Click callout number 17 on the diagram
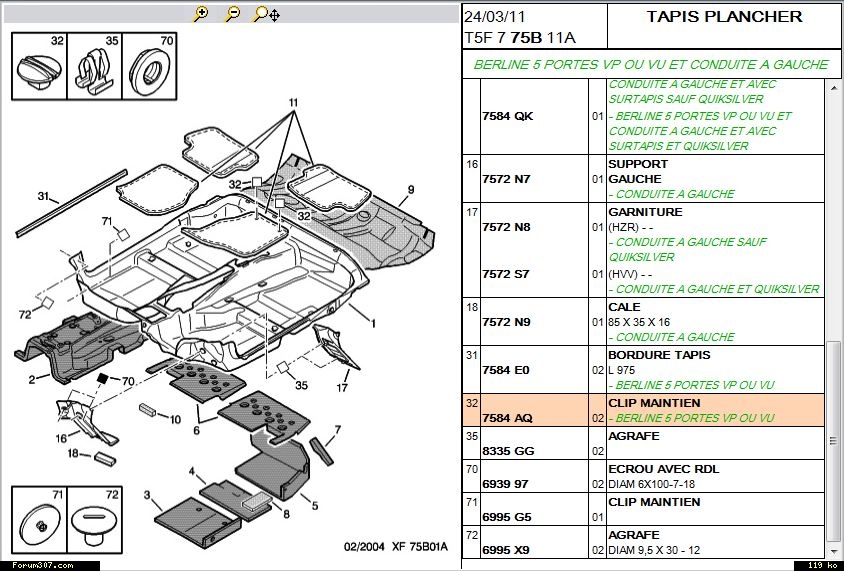Viewport: 844px width, 571px height. pyautogui.click(x=342, y=389)
